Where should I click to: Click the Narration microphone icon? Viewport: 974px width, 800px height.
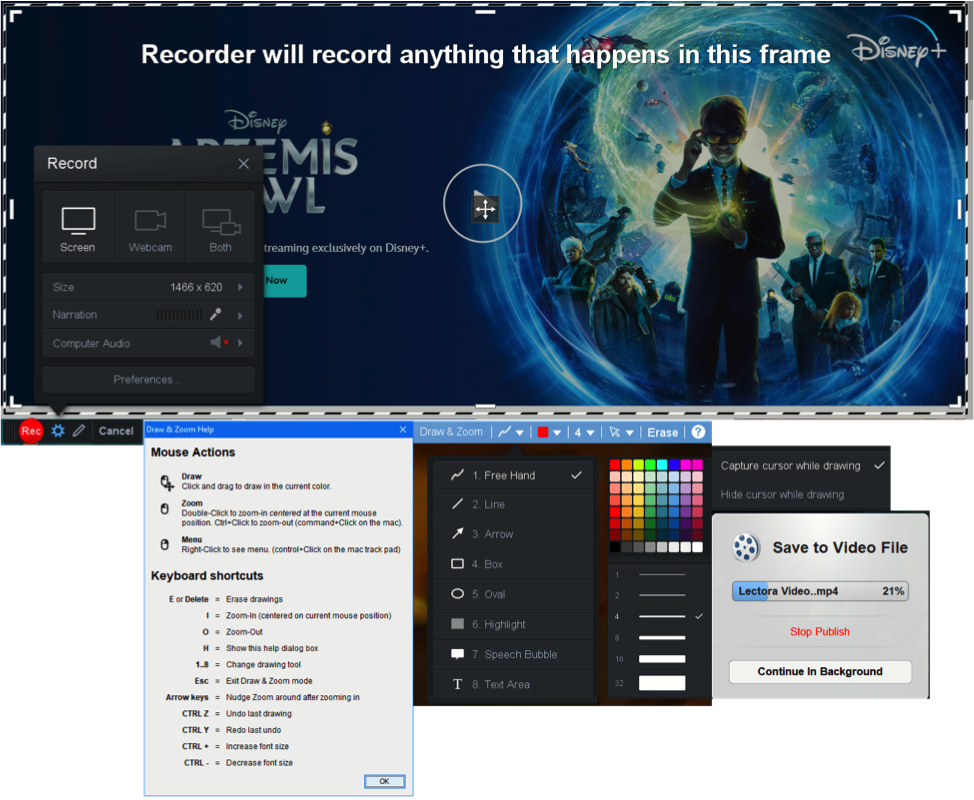point(215,315)
